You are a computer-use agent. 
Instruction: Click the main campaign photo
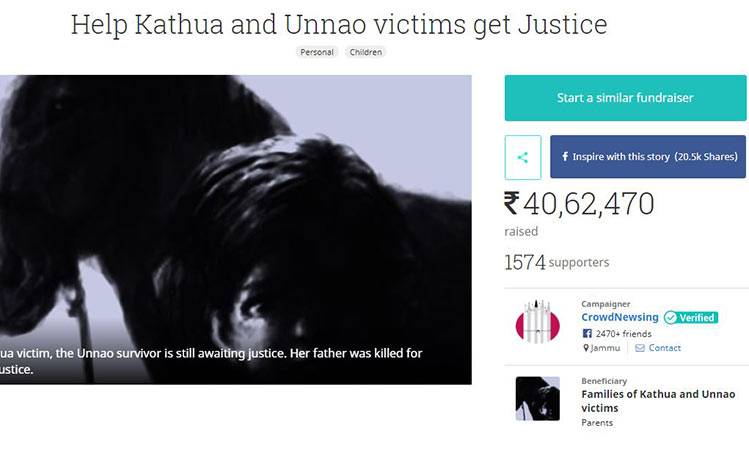click(x=235, y=229)
